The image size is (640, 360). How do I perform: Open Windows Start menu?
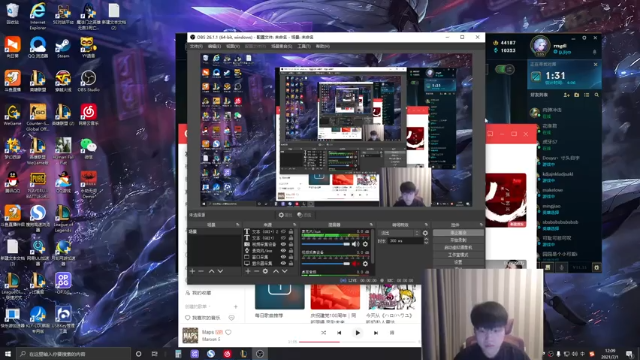[8, 354]
